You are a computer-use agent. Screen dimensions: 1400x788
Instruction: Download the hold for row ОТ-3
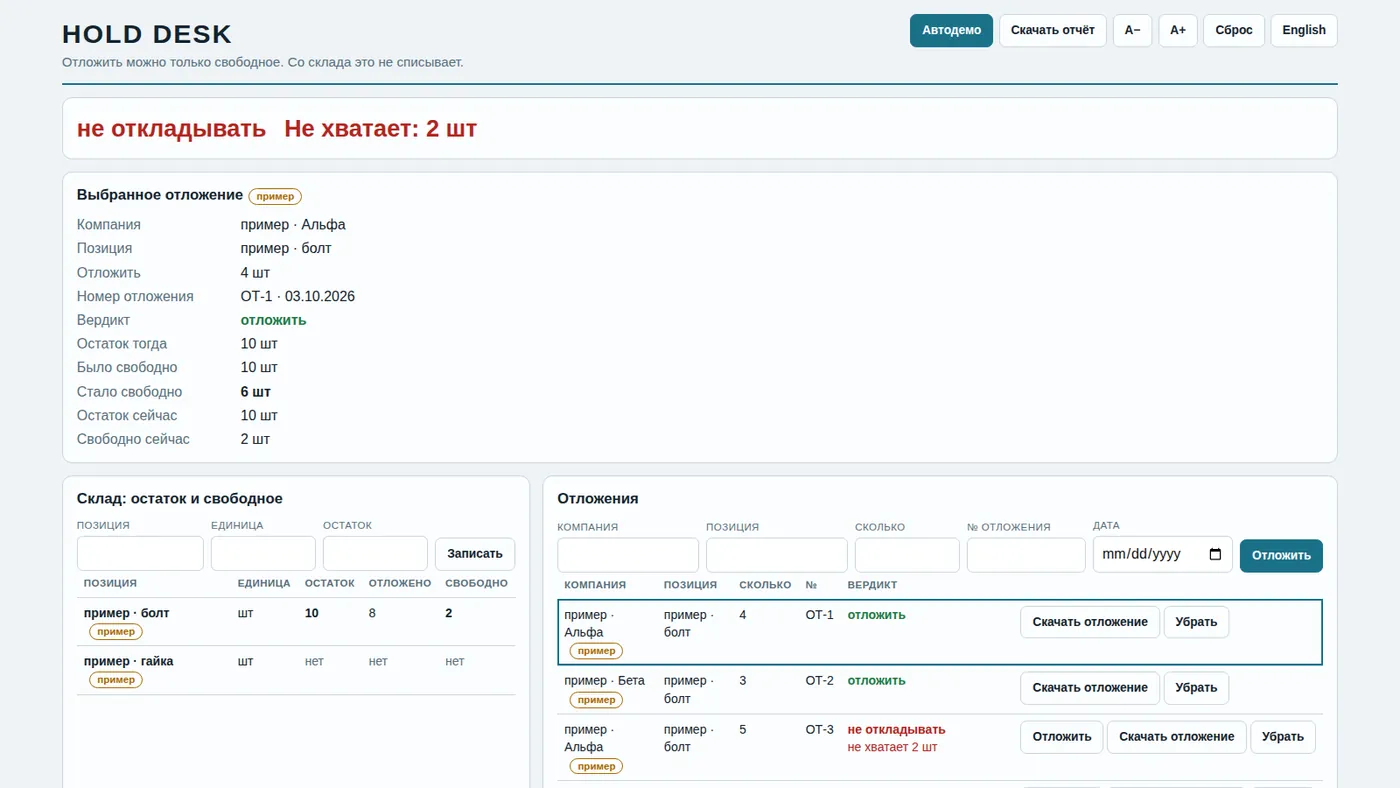(1177, 737)
